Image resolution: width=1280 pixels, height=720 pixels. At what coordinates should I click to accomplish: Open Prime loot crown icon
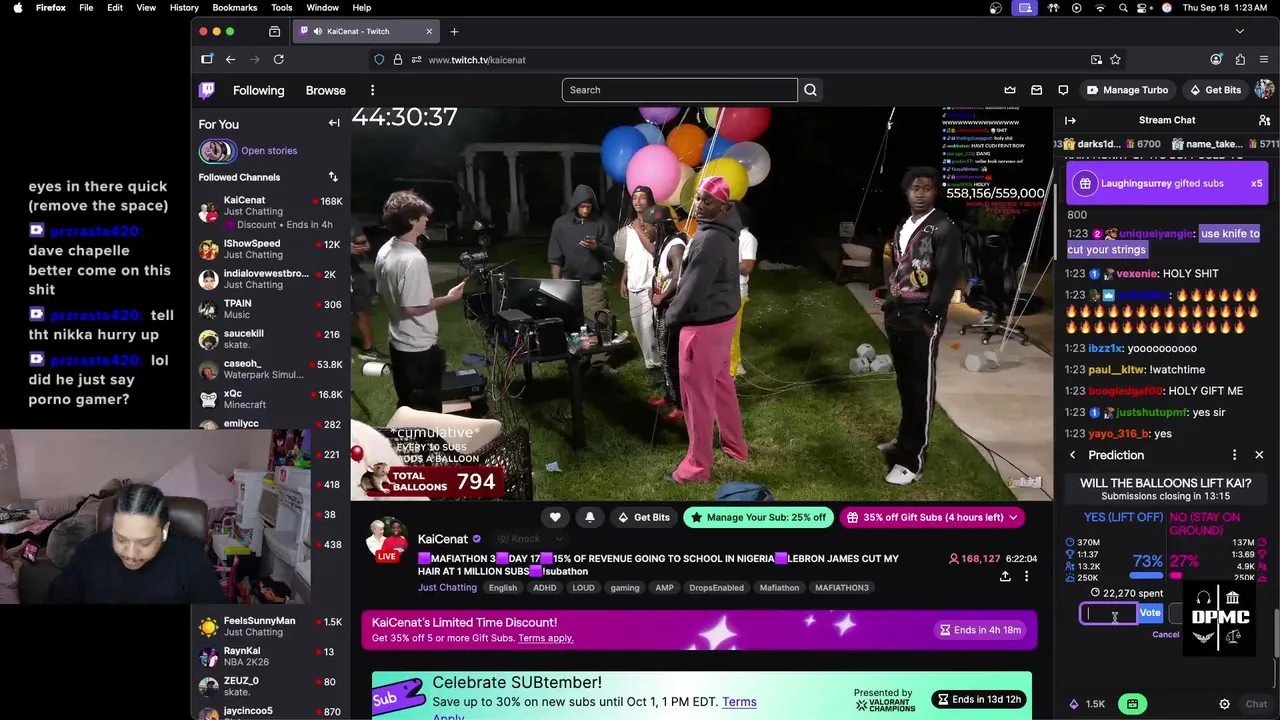pos(1010,90)
